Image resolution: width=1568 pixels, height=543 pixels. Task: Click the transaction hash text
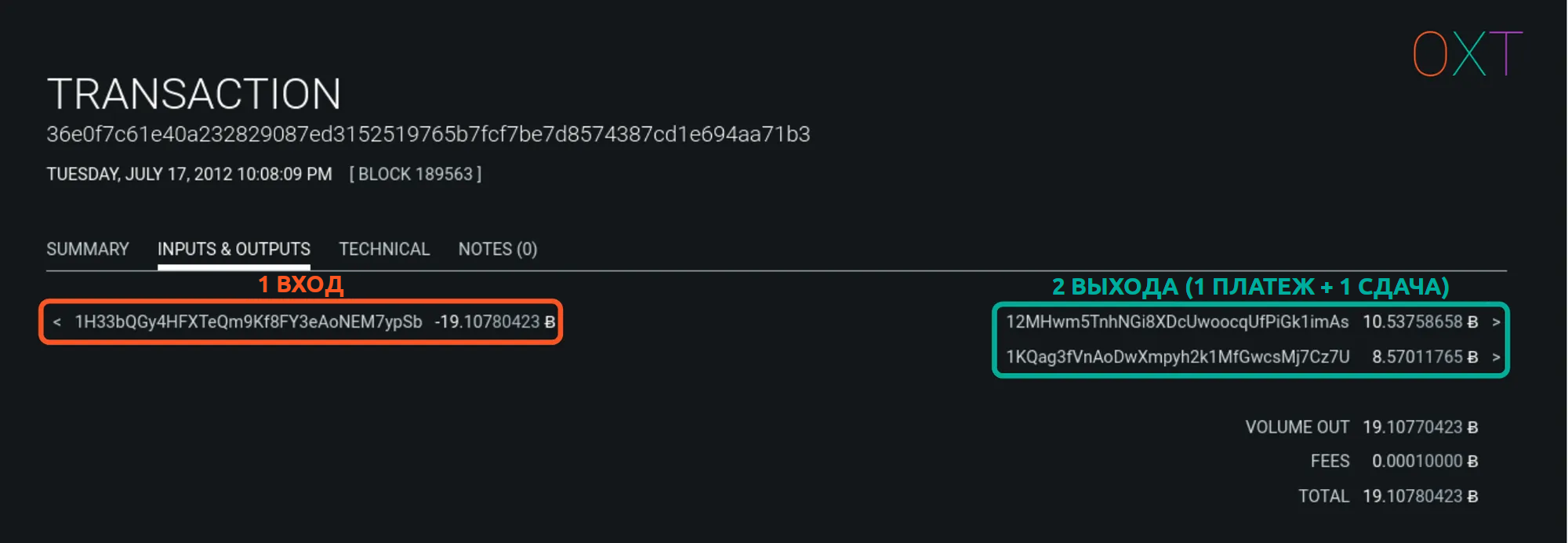(428, 135)
